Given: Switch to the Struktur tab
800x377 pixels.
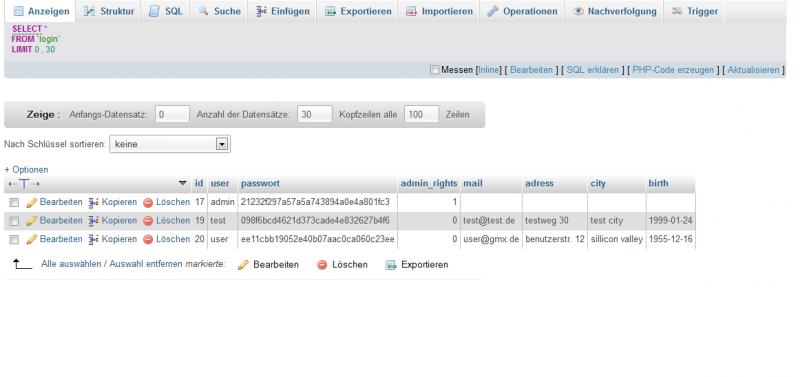Looking at the screenshot, I should pyautogui.click(x=109, y=11).
